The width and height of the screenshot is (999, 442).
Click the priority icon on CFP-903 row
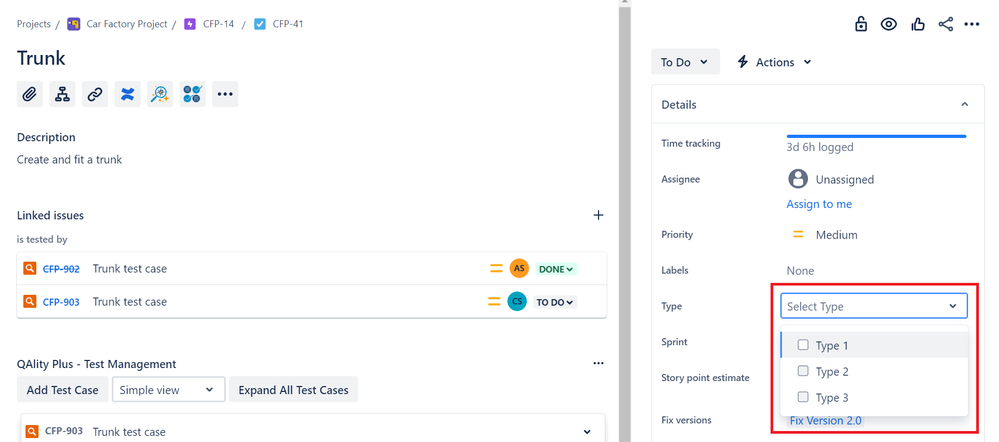click(494, 302)
